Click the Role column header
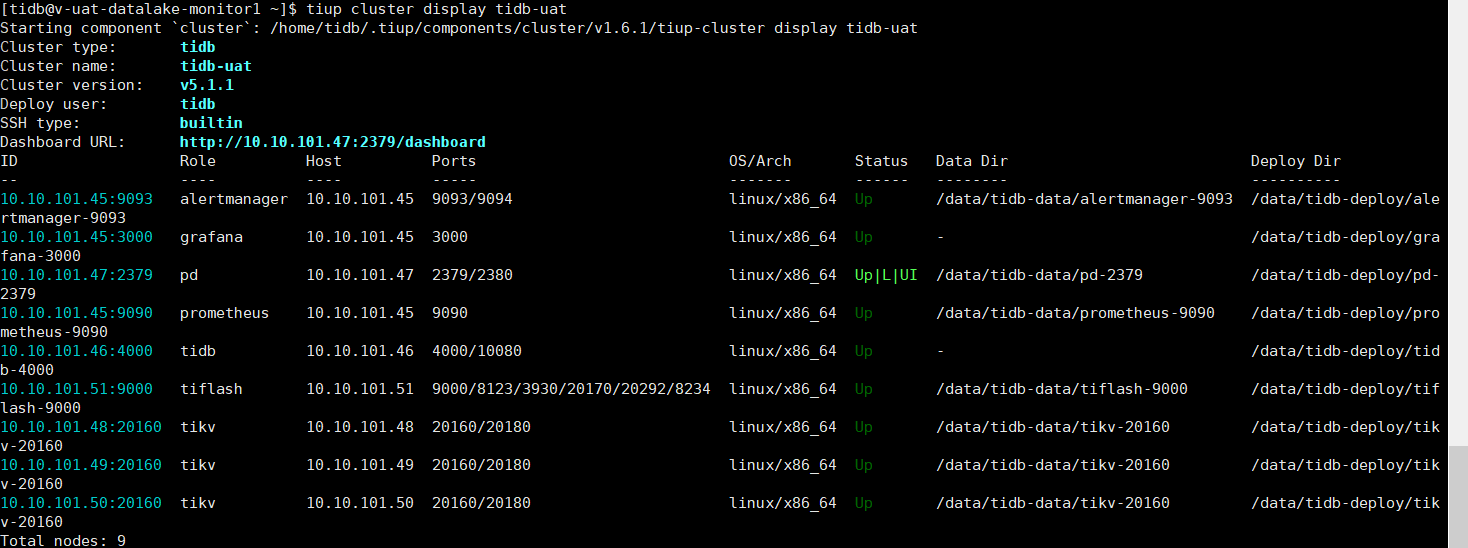1468x548 pixels. [x=198, y=161]
